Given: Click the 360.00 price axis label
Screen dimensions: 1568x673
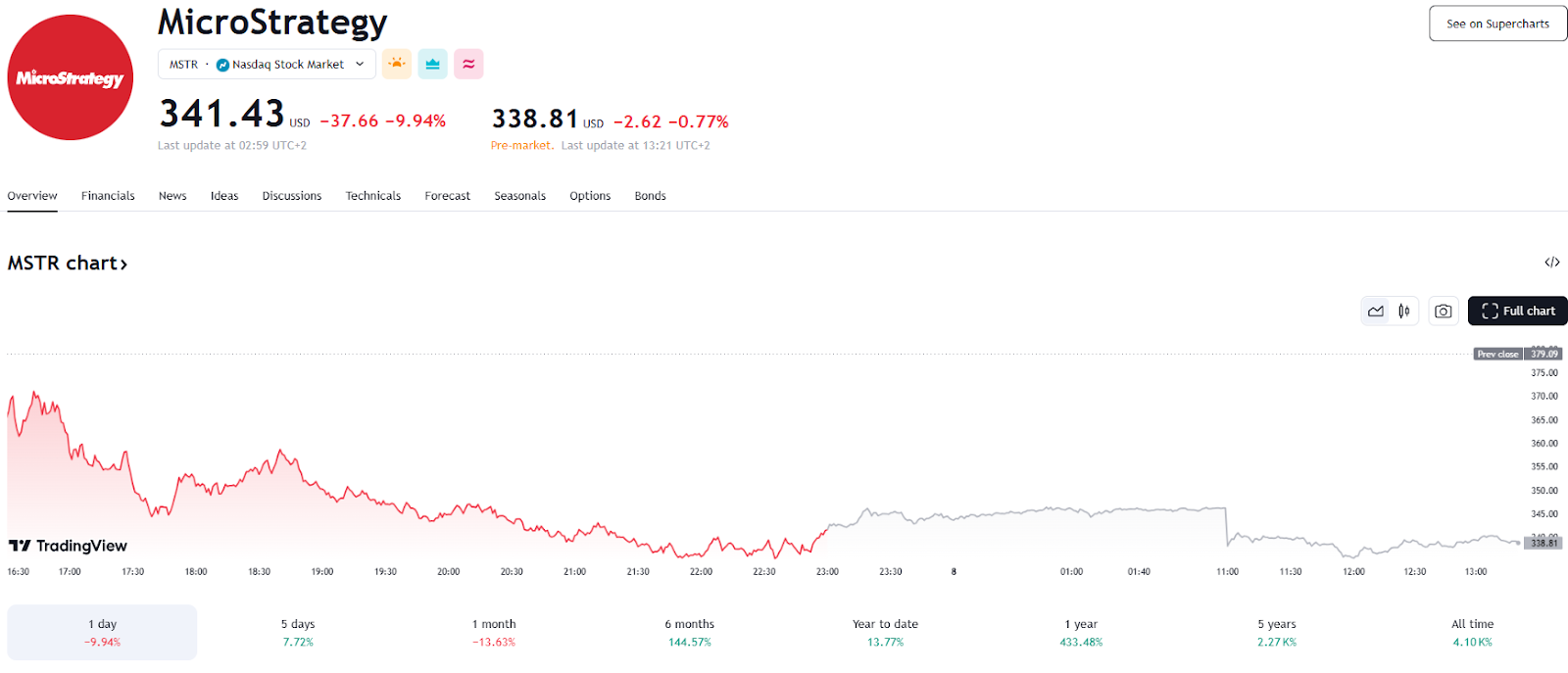Looking at the screenshot, I should point(1544,444).
